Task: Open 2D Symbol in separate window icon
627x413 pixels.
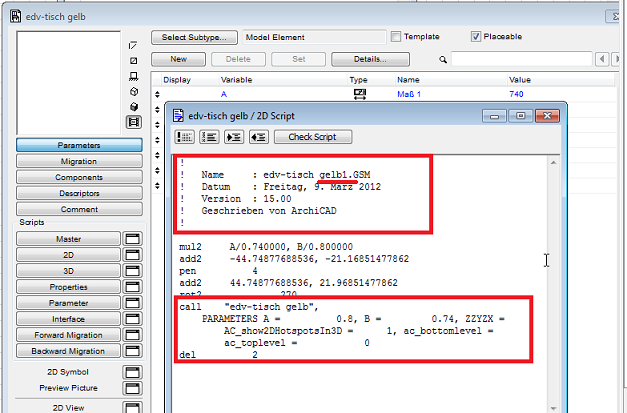Action: point(132,372)
